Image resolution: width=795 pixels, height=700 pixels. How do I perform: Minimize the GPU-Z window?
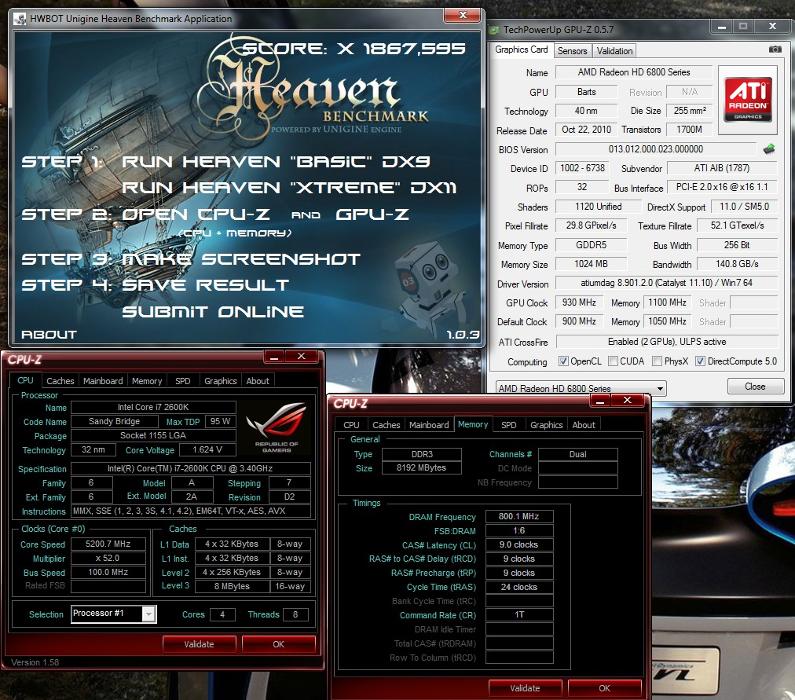pyautogui.click(x=722, y=27)
